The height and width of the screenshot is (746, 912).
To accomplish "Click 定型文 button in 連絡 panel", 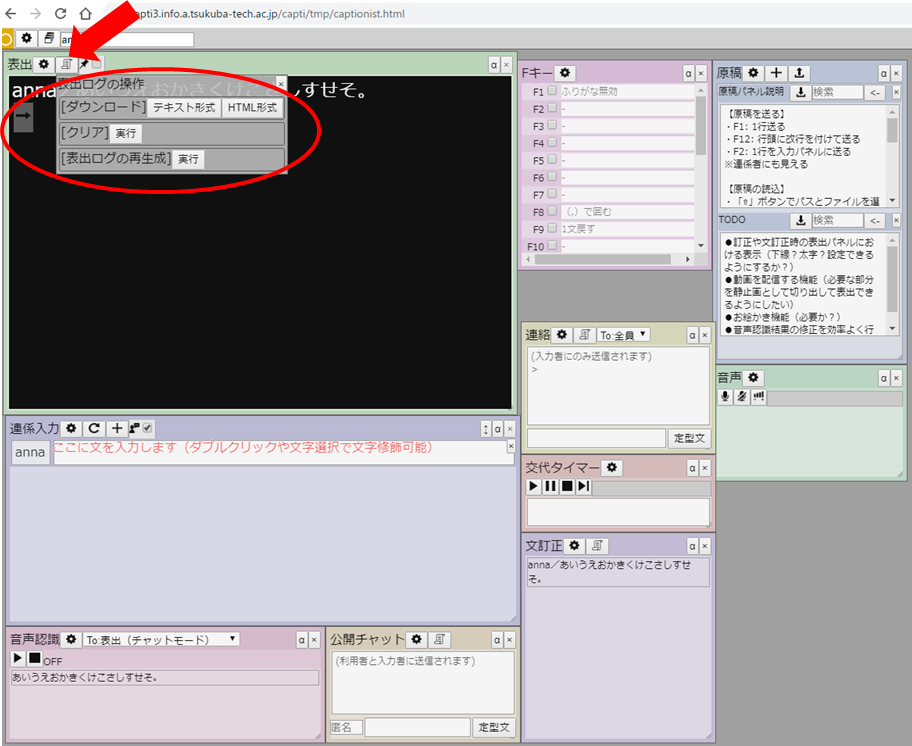I will (689, 438).
